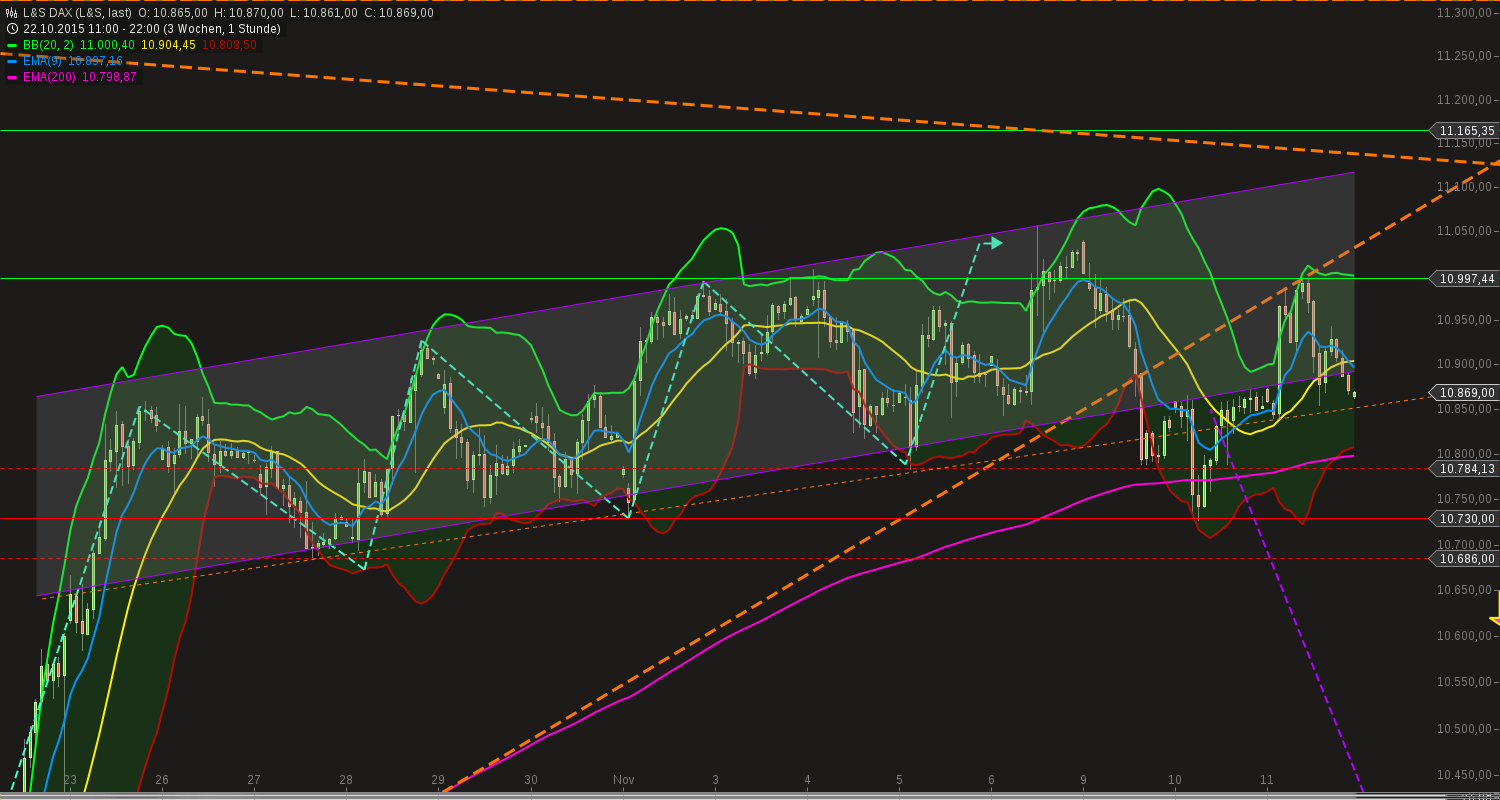This screenshot has width=1500, height=800.
Task: Click date 6 on the time axis
Action: (x=991, y=780)
